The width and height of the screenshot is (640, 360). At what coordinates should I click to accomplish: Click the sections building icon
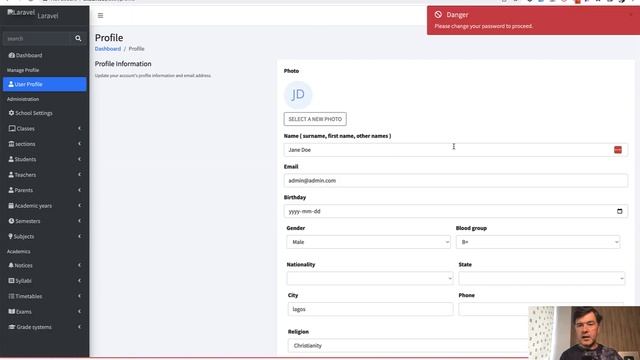tap(11, 144)
